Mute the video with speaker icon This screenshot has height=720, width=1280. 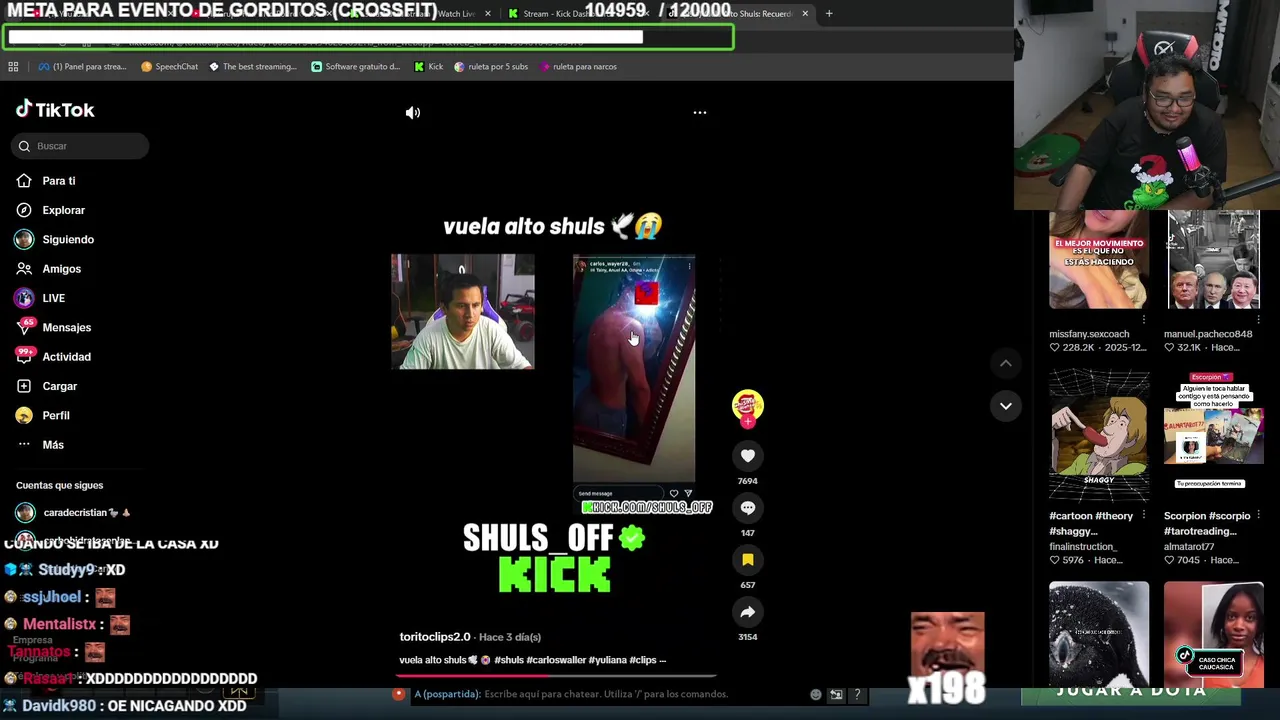pos(413,113)
